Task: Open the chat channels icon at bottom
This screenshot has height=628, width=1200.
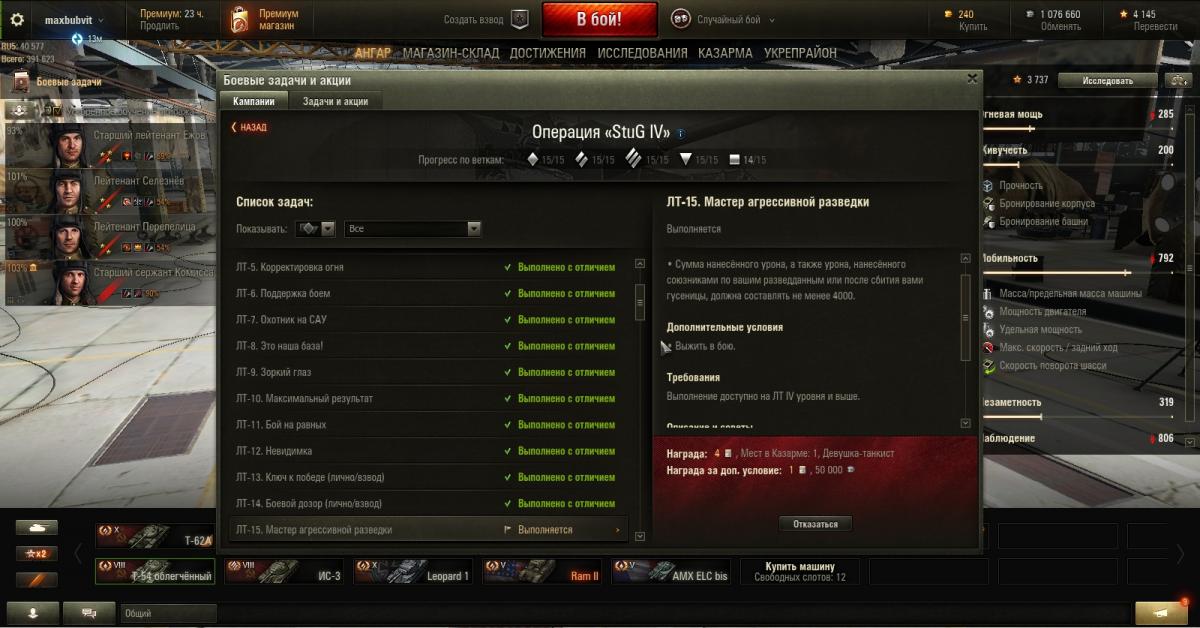Action: pyautogui.click(x=89, y=613)
